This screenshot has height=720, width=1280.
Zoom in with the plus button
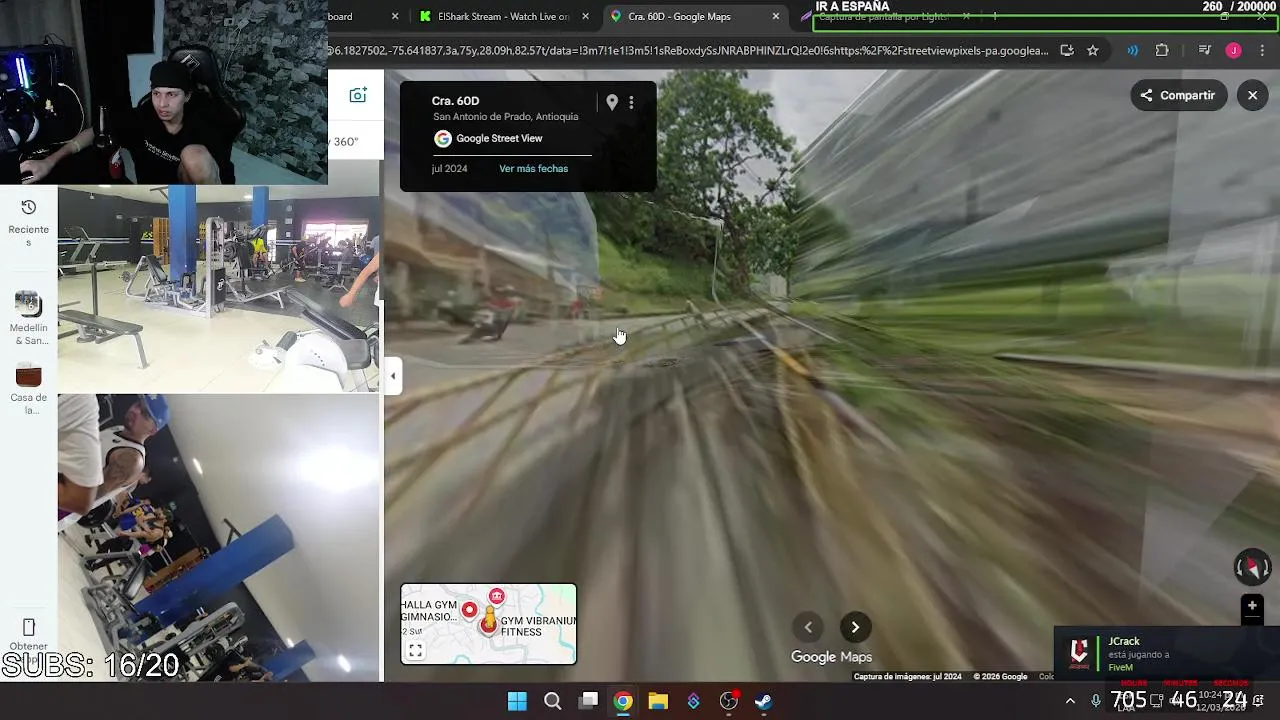coord(1251,606)
